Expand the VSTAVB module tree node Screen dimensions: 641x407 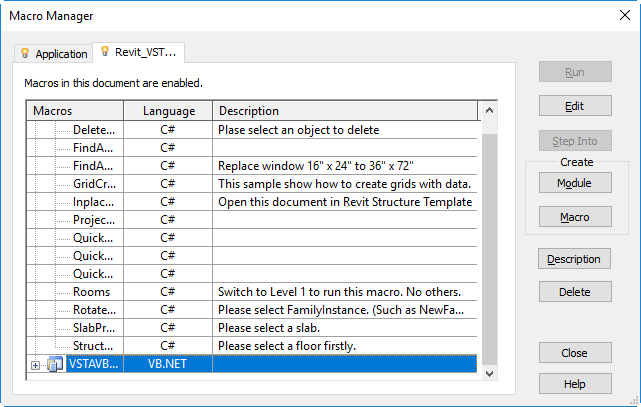tap(36, 365)
